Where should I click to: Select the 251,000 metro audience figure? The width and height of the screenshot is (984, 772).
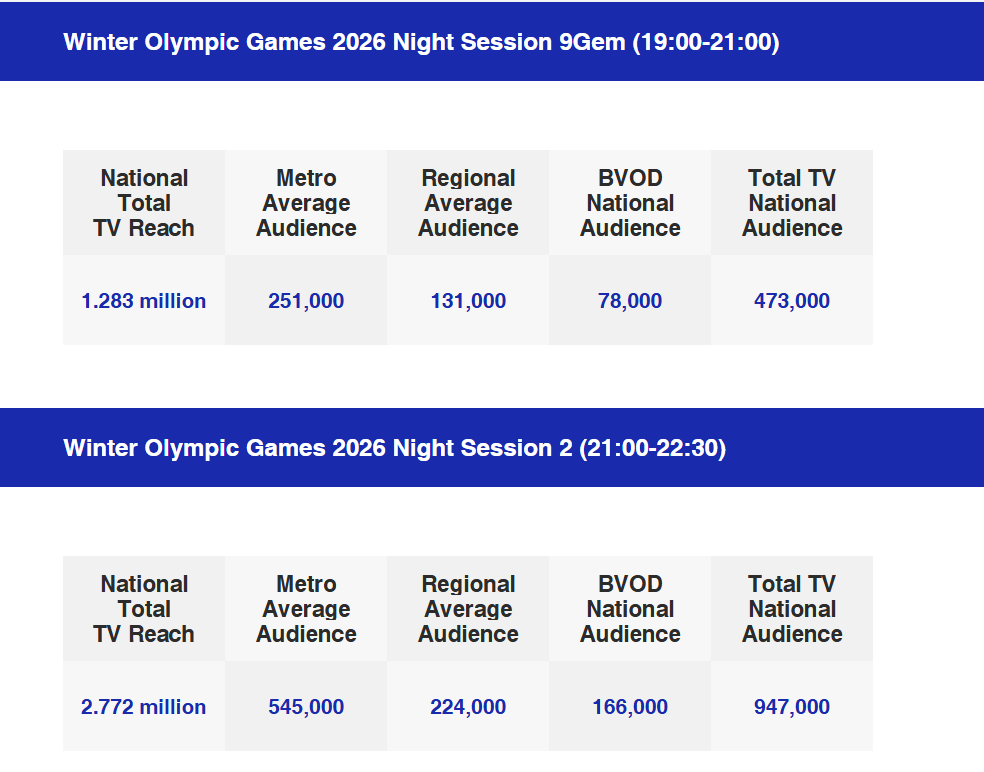[306, 301]
